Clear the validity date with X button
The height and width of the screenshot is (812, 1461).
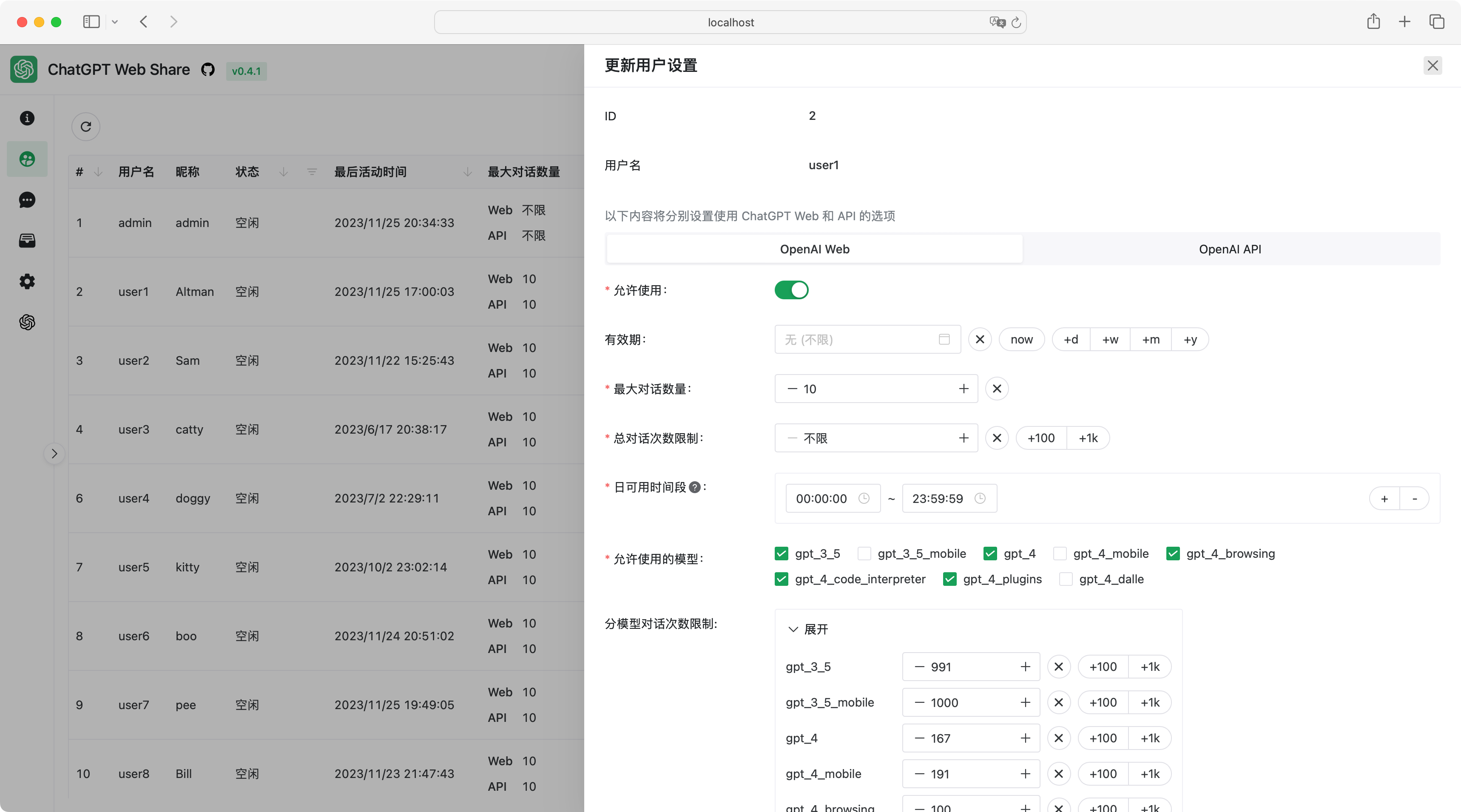pos(980,339)
